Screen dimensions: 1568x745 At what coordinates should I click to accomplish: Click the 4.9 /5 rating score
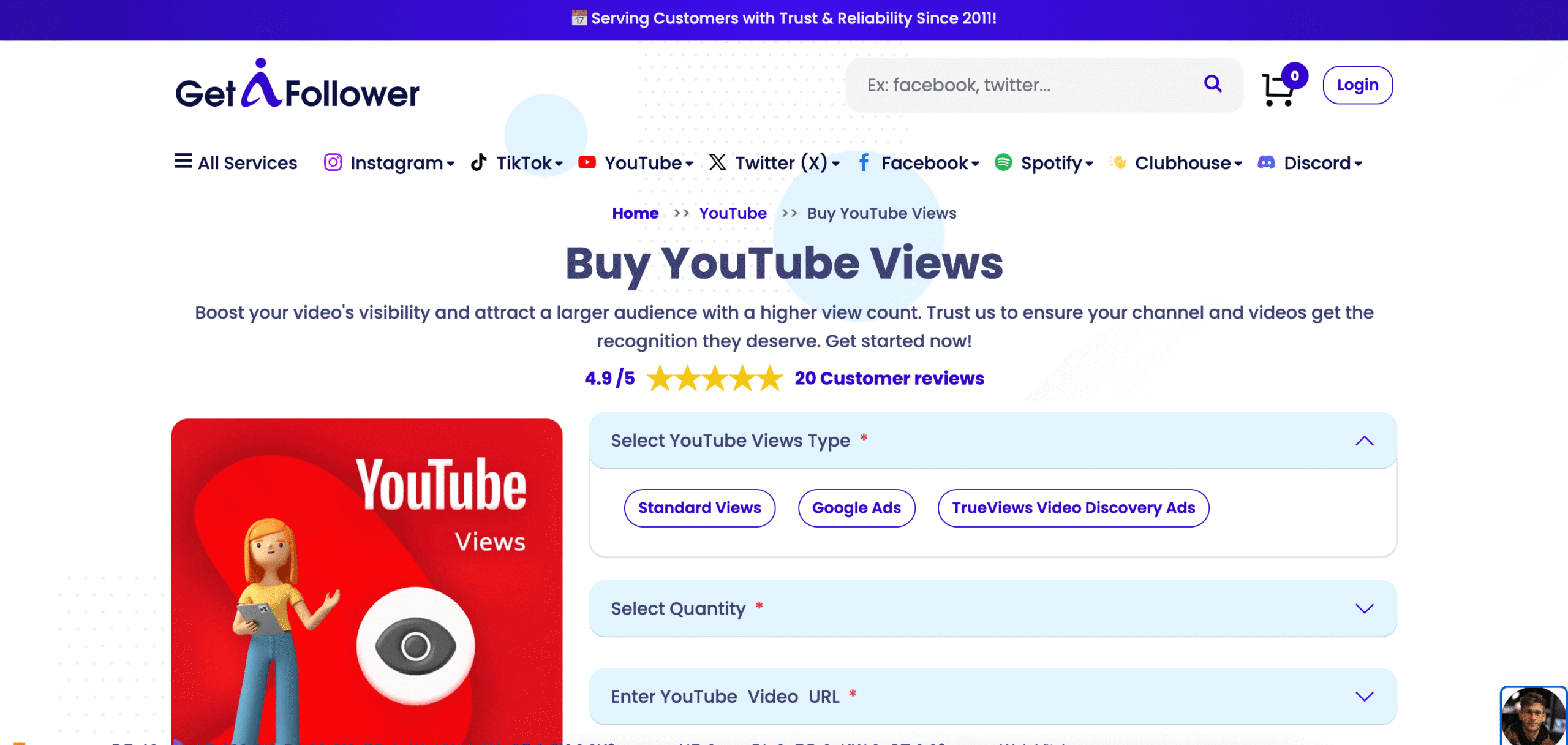pos(609,378)
